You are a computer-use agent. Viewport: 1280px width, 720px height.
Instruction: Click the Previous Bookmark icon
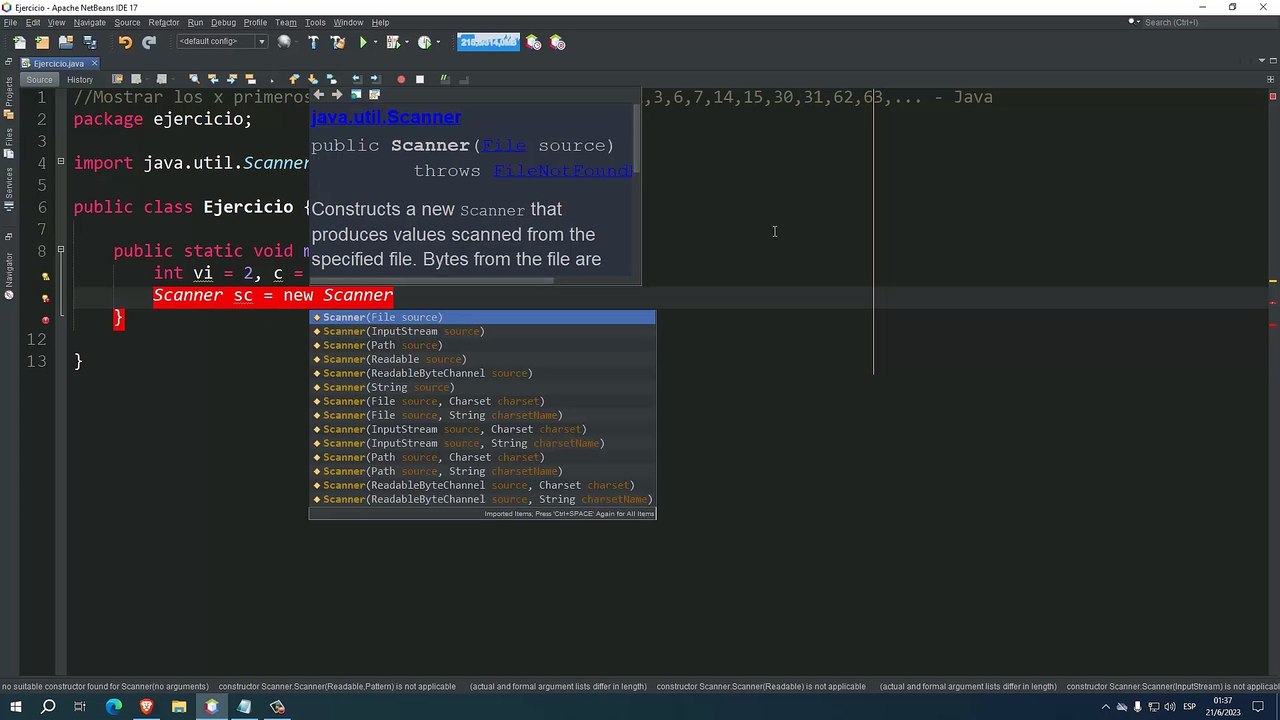tap(294, 79)
